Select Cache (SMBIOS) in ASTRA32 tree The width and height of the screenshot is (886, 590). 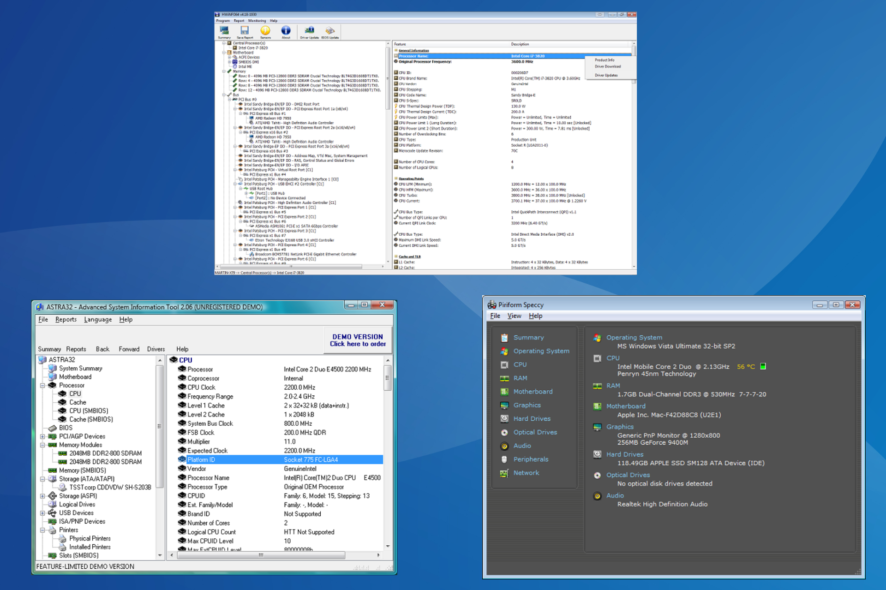pyautogui.click(x=91, y=419)
